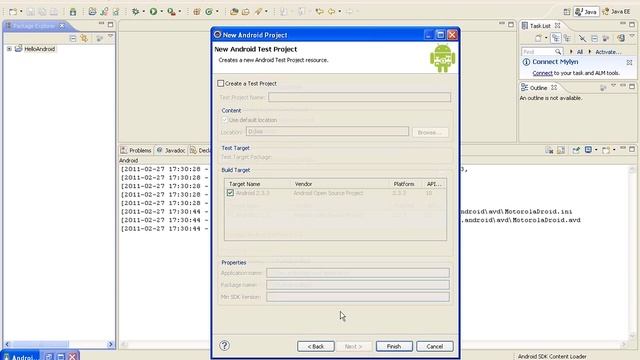640x360 pixels.
Task: Click the Test Project Name input field
Action: click(x=359, y=97)
